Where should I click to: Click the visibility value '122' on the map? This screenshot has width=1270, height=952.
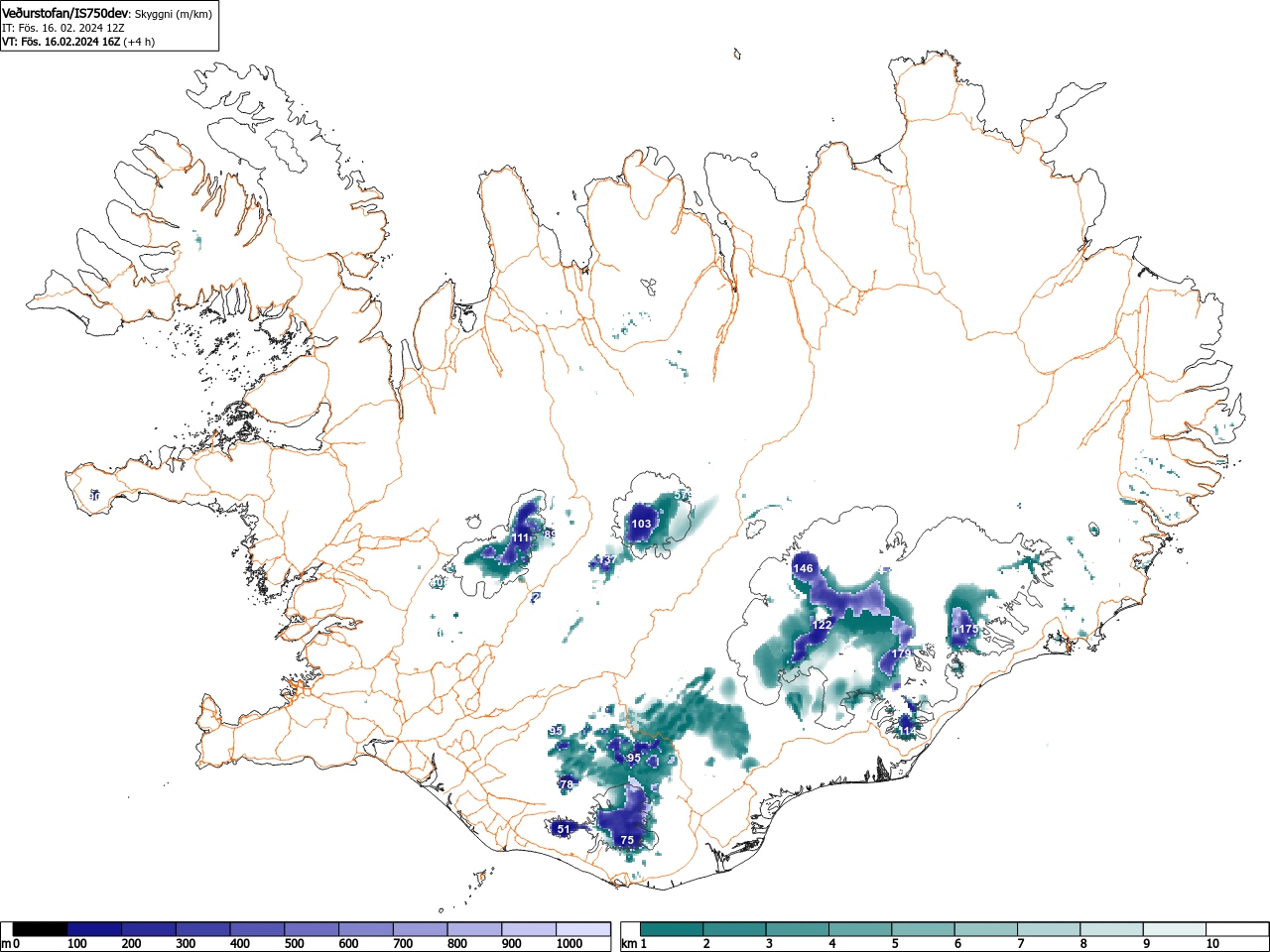823,625
